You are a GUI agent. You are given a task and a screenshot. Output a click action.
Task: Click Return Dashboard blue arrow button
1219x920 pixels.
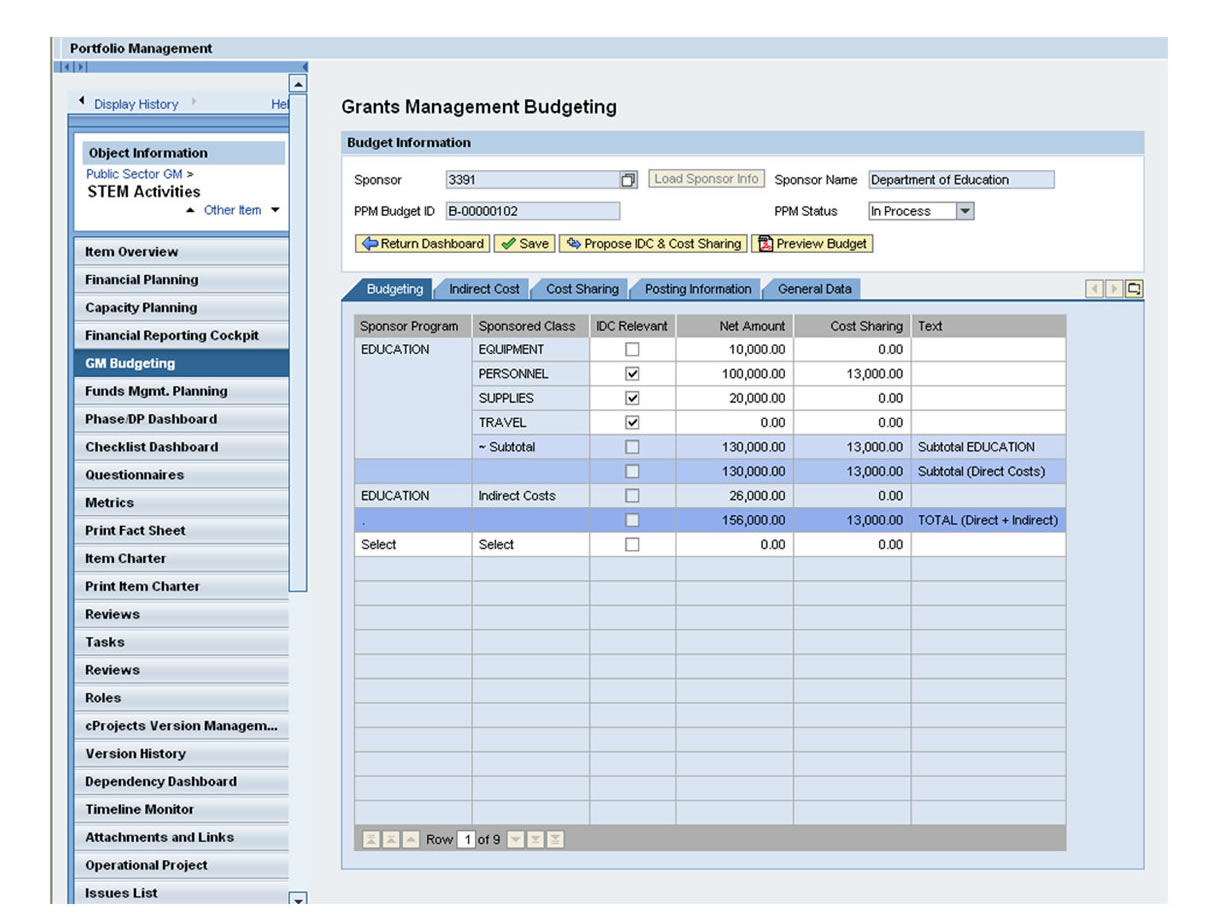[x=423, y=244]
